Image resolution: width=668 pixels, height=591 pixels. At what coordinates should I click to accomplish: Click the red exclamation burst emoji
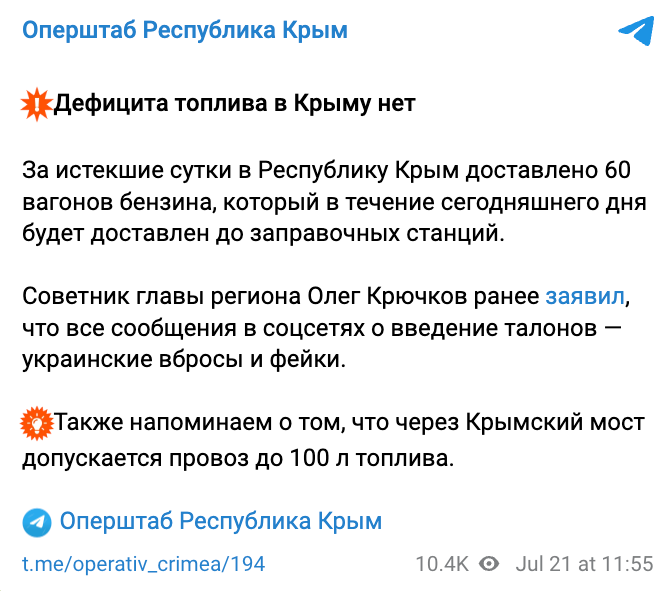click(37, 104)
